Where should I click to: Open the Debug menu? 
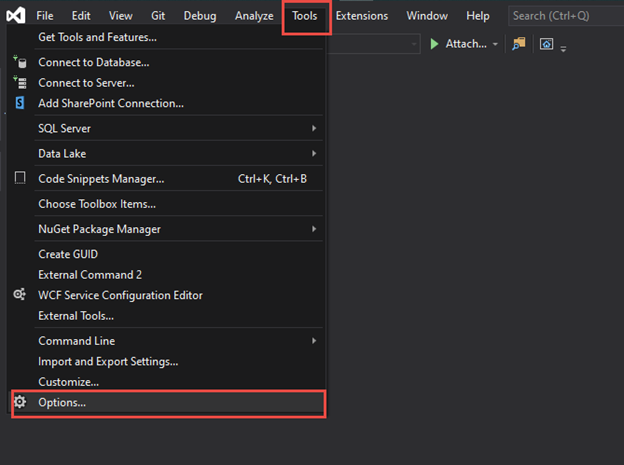click(200, 16)
